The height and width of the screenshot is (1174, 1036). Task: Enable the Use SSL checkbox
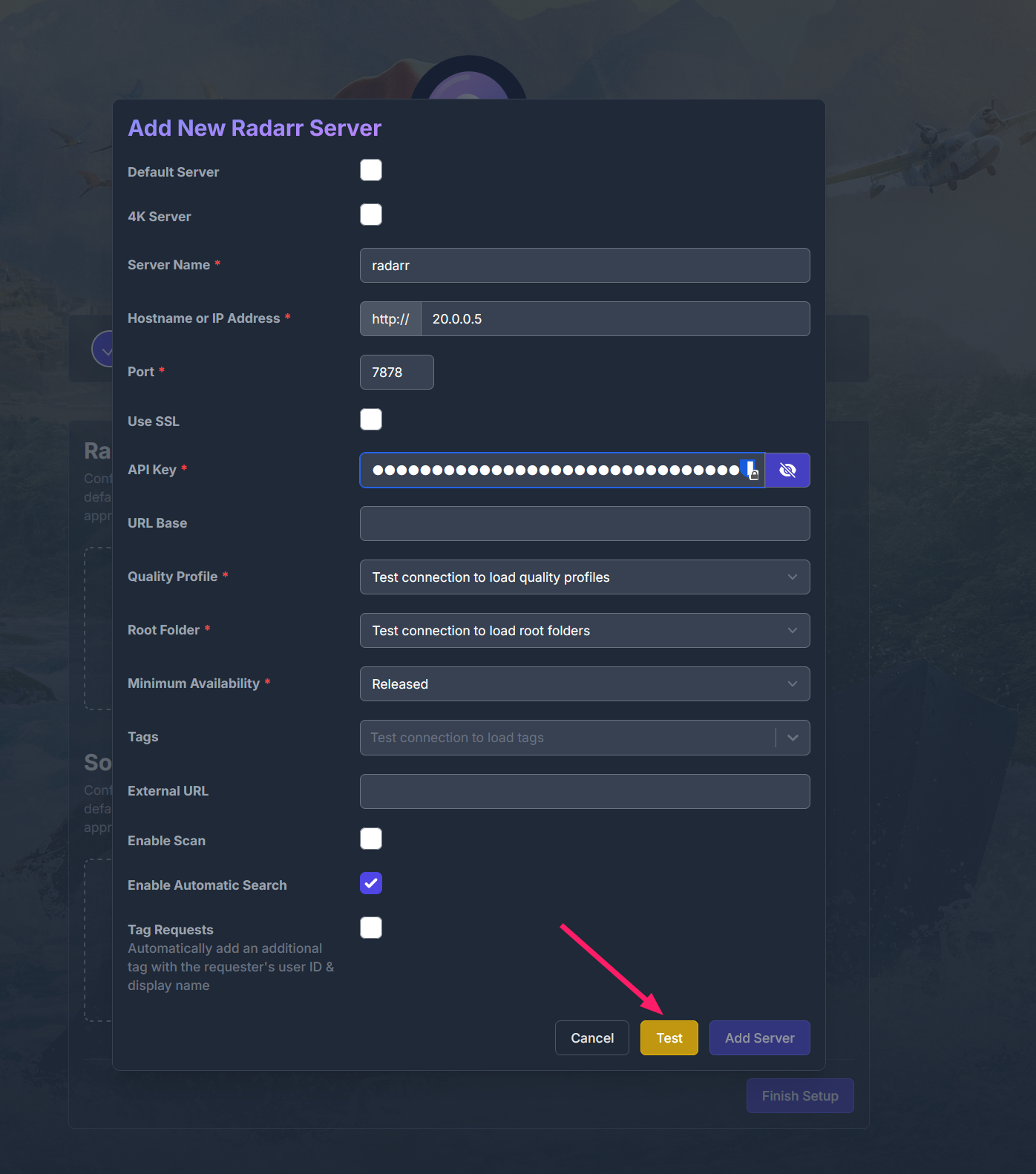point(371,420)
